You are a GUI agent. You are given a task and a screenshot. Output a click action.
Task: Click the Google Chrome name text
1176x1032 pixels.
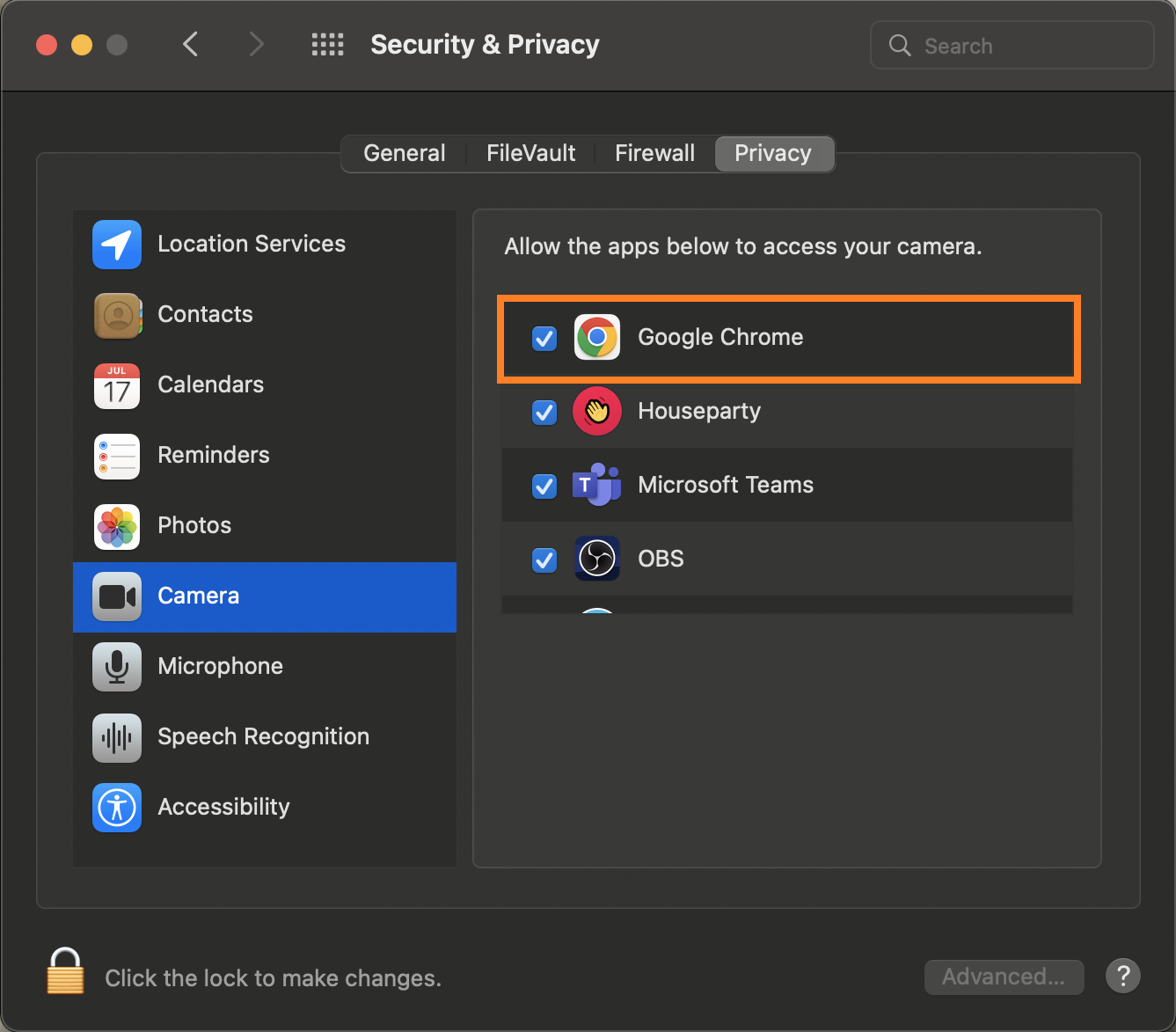point(720,337)
